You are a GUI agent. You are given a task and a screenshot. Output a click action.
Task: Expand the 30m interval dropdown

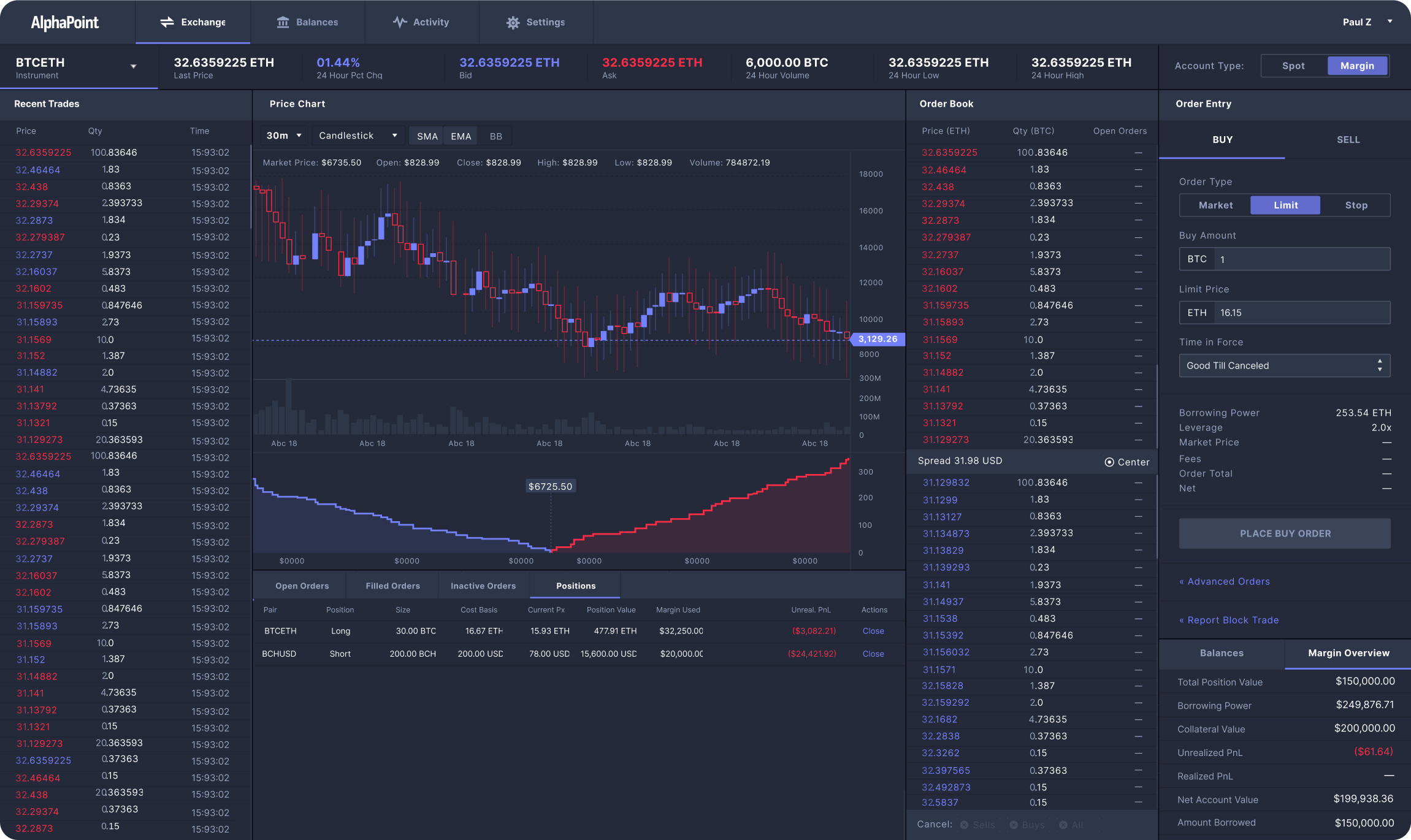(285, 136)
